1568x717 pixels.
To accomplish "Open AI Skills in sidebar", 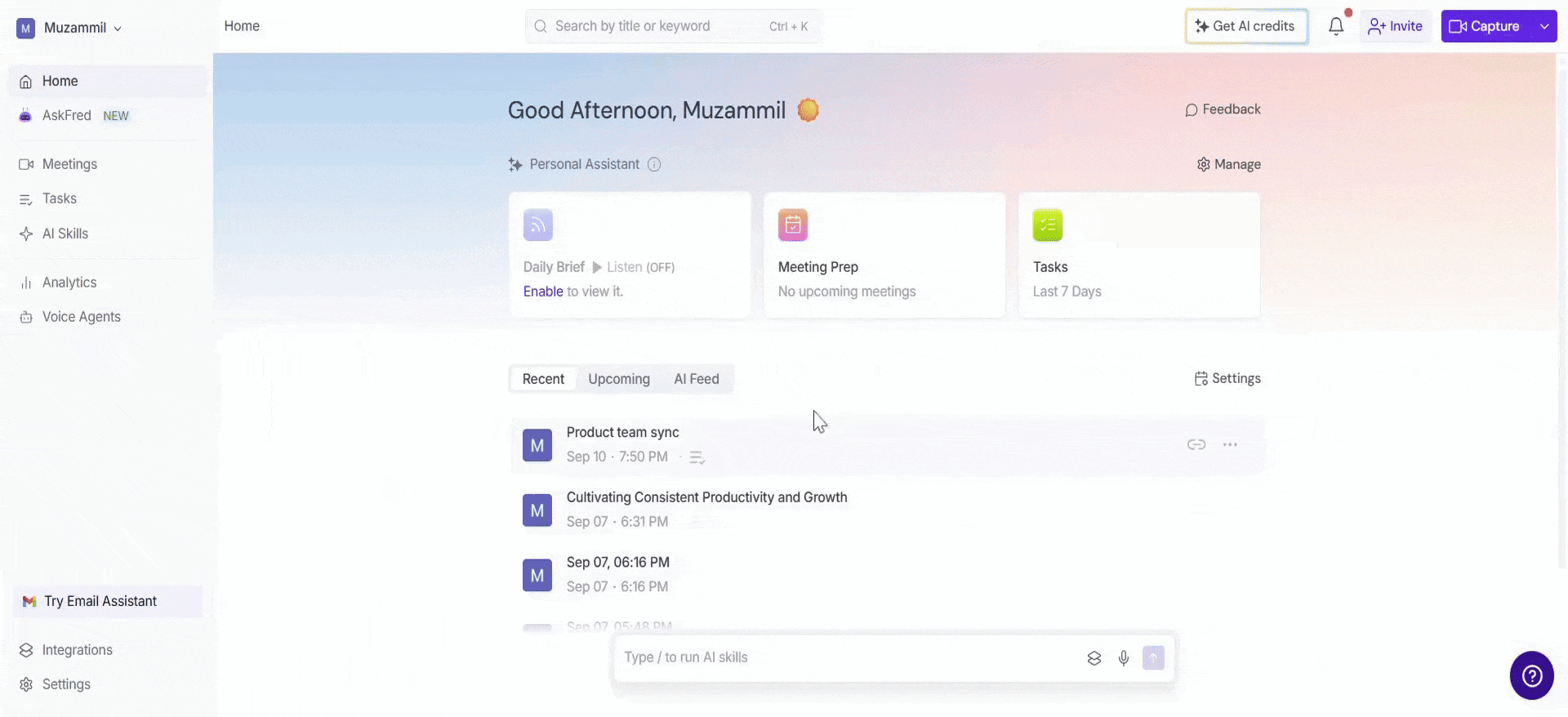I will [108, 234].
